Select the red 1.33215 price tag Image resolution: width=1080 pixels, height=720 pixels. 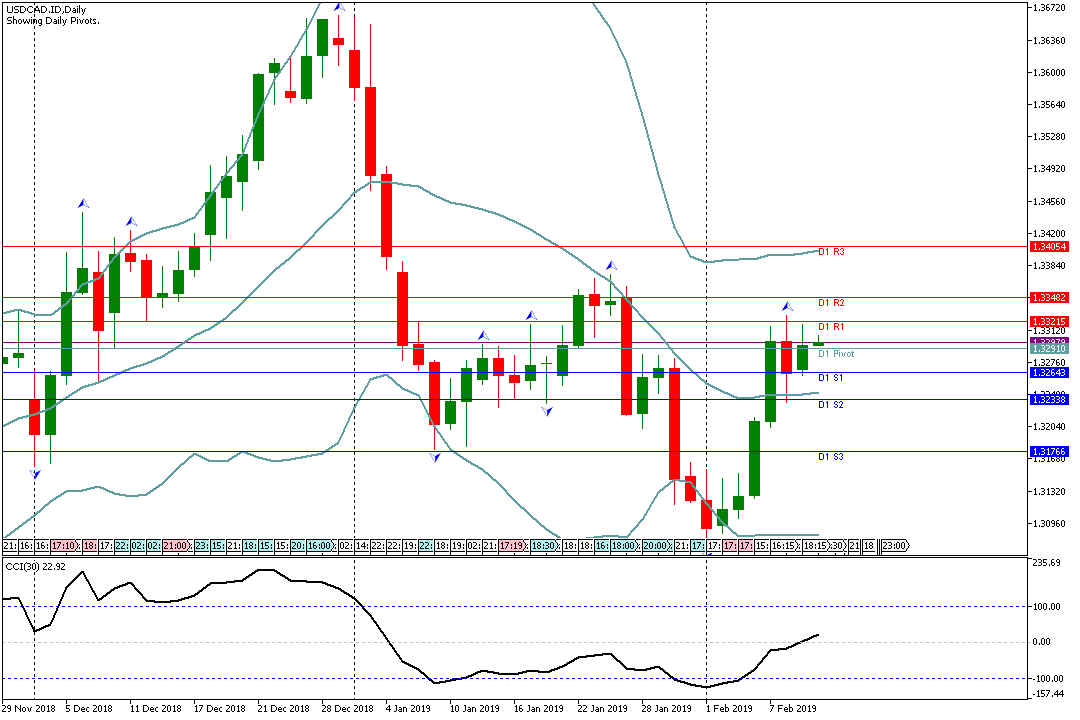point(1049,322)
